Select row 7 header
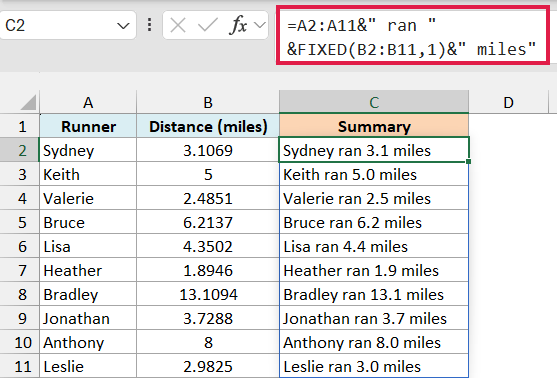This screenshot has height=378, width=557. pyautogui.click(x=20, y=270)
